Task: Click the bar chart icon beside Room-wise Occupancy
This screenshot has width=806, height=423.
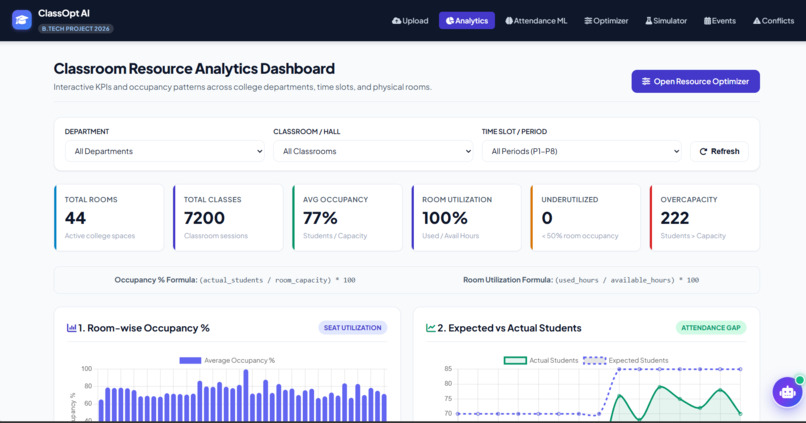Action: (71, 328)
